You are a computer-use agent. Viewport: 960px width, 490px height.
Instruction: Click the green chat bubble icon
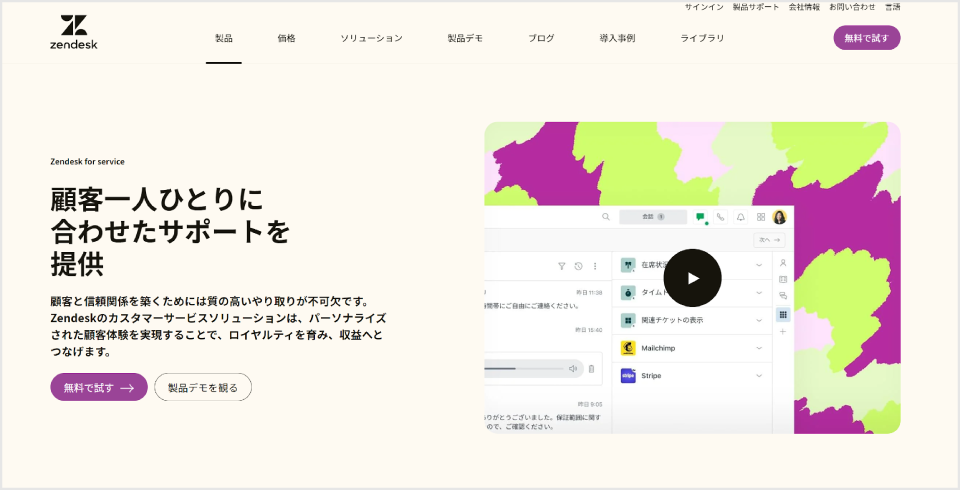[700, 217]
